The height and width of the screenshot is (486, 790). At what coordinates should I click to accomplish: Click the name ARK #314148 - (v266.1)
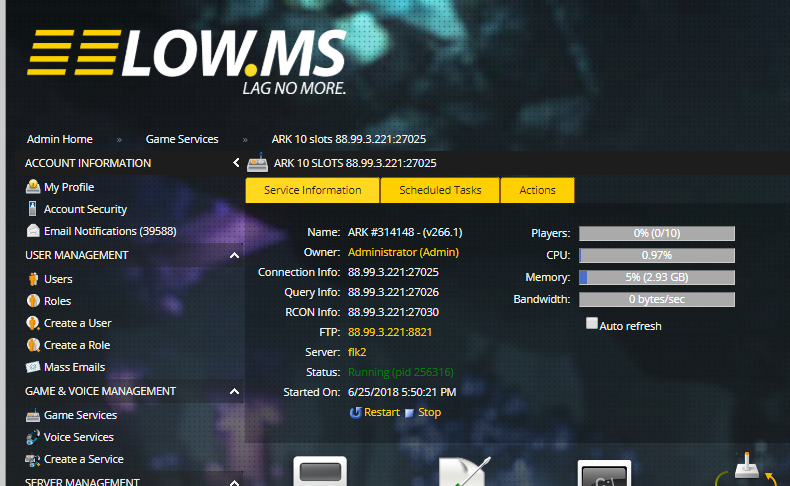tap(405, 232)
